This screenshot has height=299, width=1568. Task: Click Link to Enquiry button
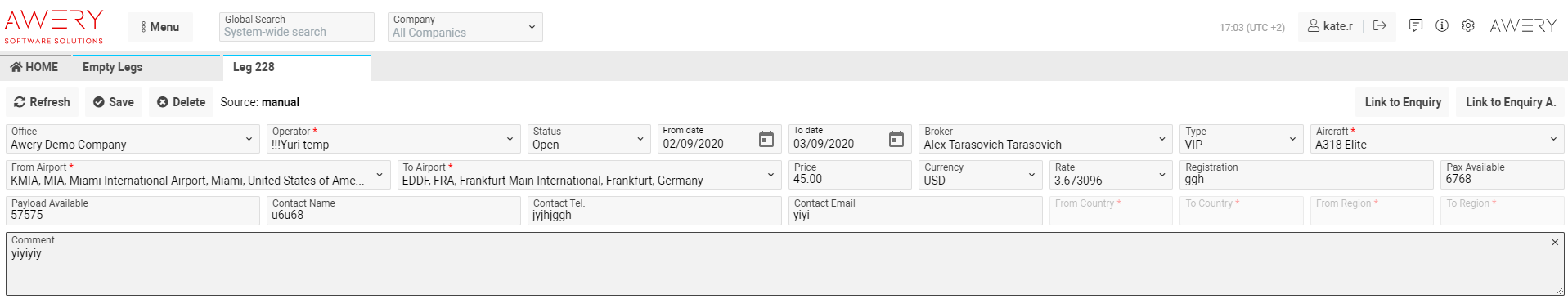(x=1403, y=102)
